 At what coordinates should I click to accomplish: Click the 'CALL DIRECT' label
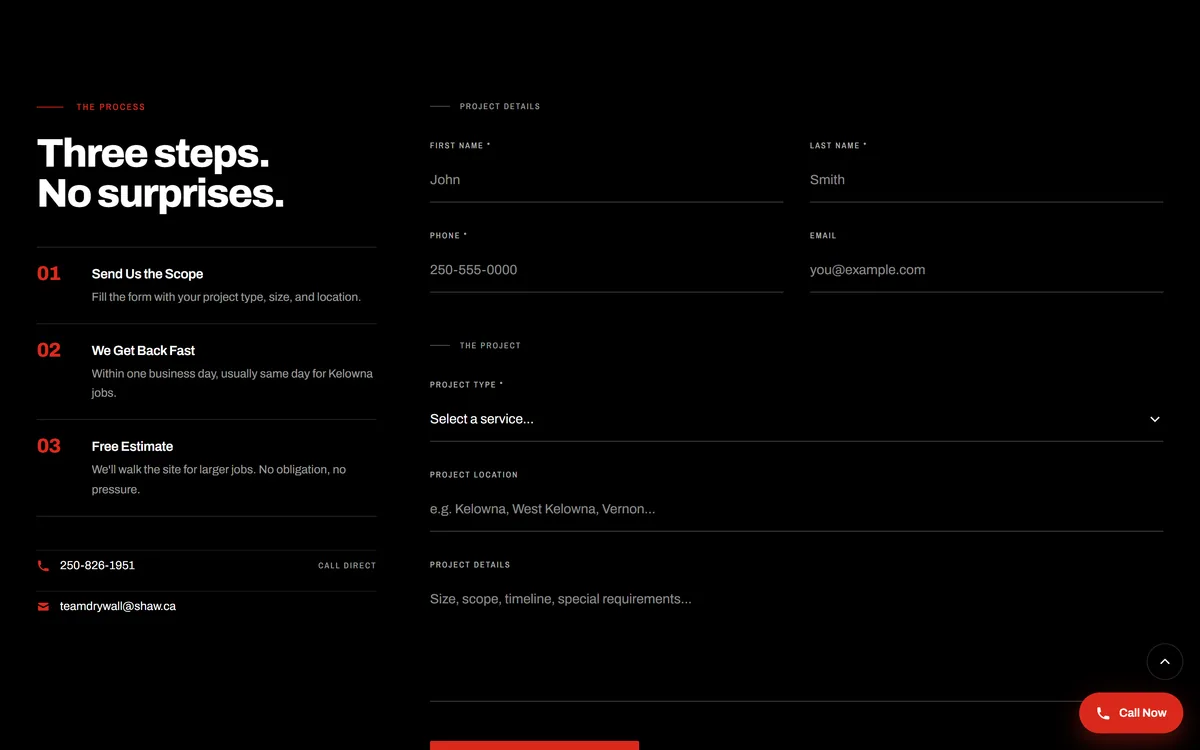(x=347, y=566)
